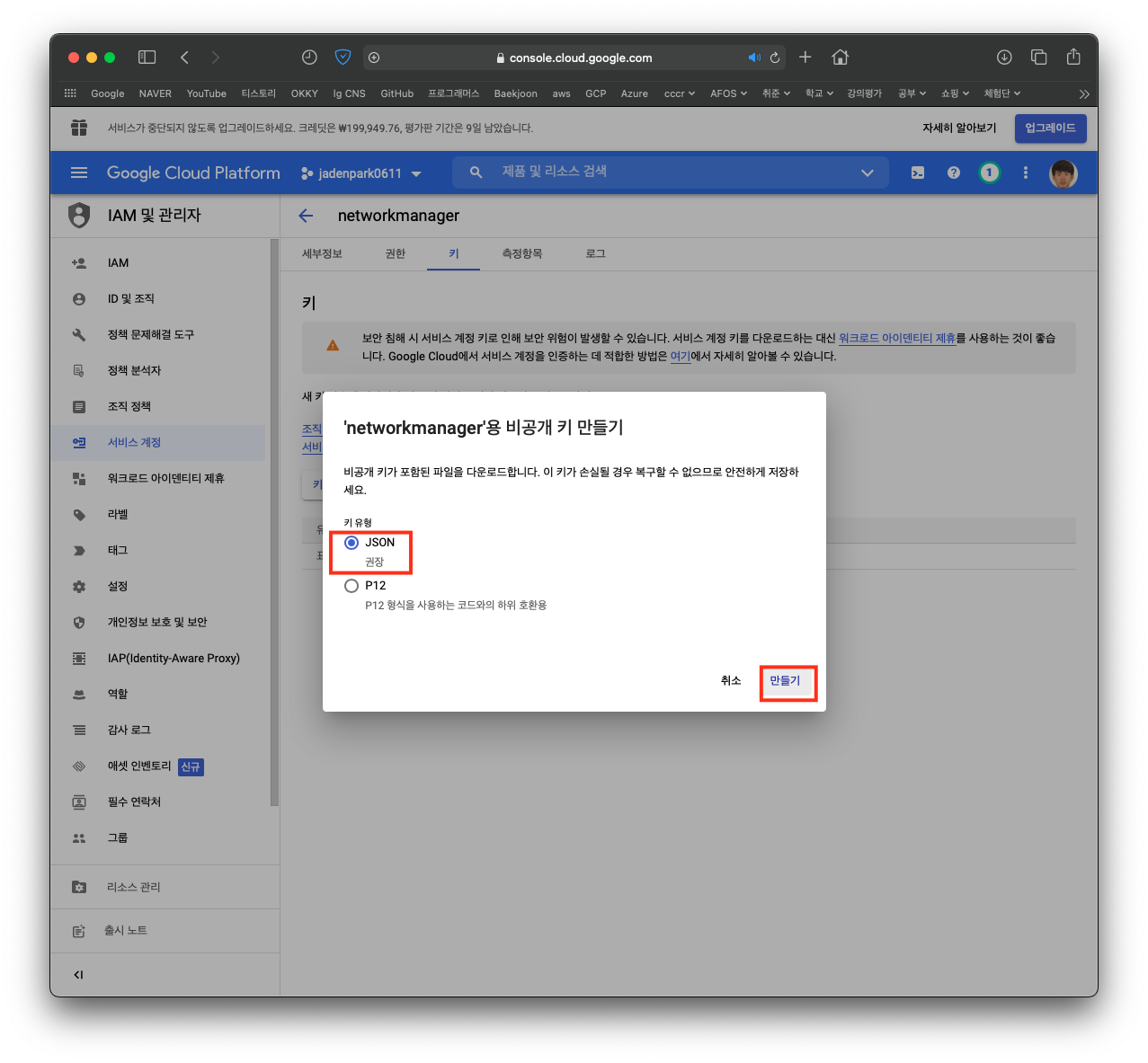Click the 업그레이드 button
The width and height of the screenshot is (1148, 1063).
pos(1051,128)
